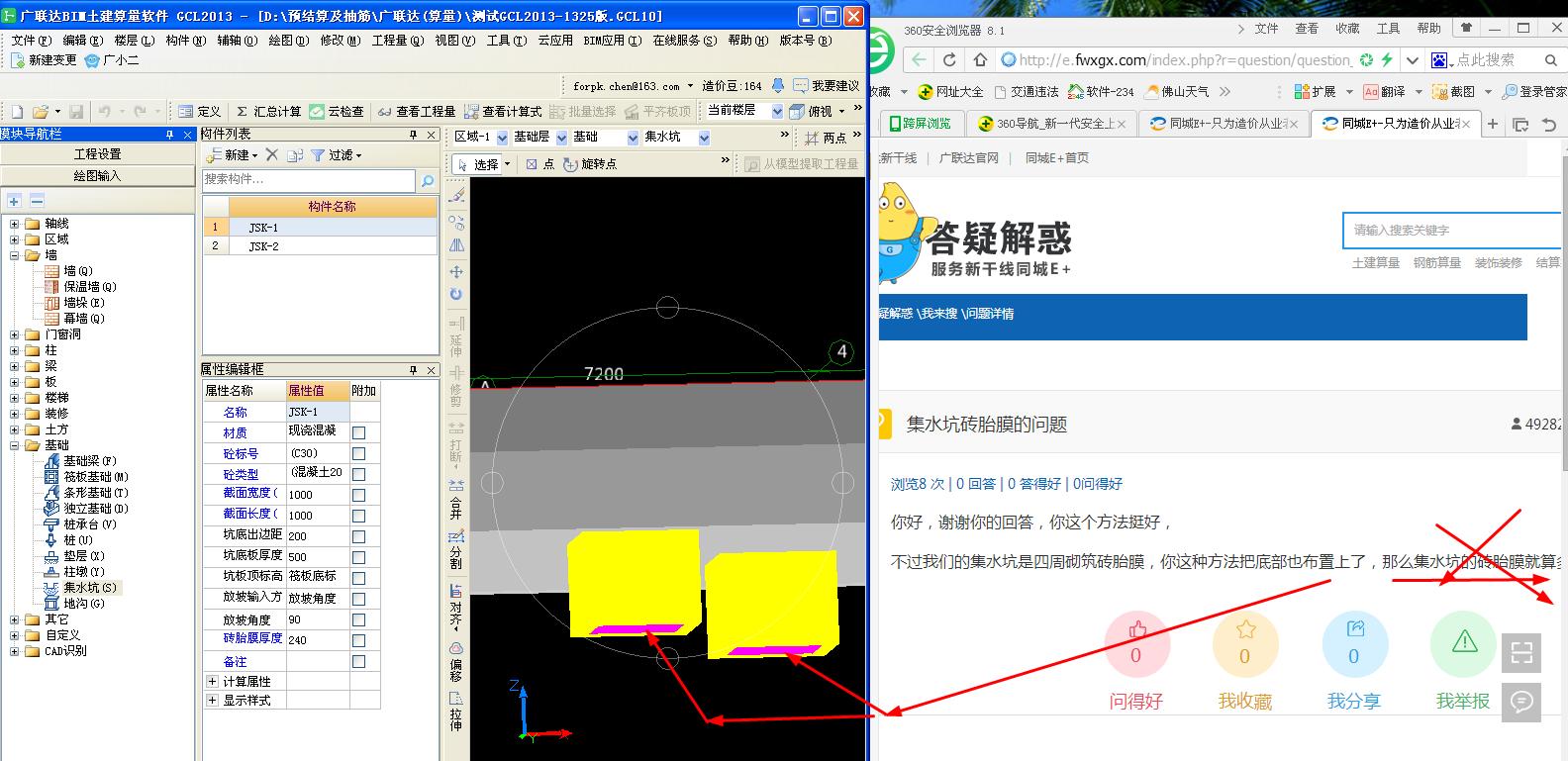
Task: Click browser refresh icon
Action: [x=949, y=60]
